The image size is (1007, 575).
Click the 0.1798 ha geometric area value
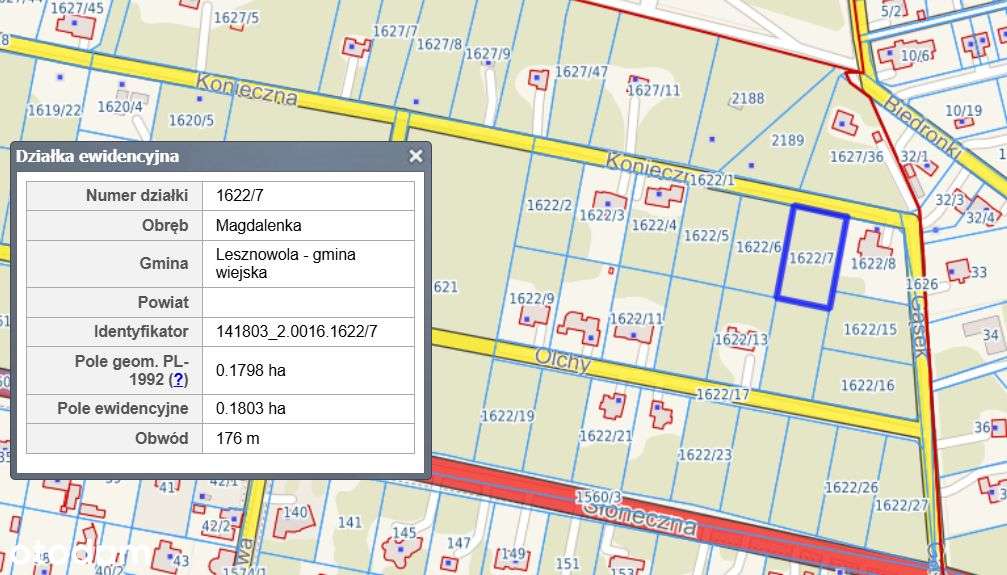coord(250,370)
